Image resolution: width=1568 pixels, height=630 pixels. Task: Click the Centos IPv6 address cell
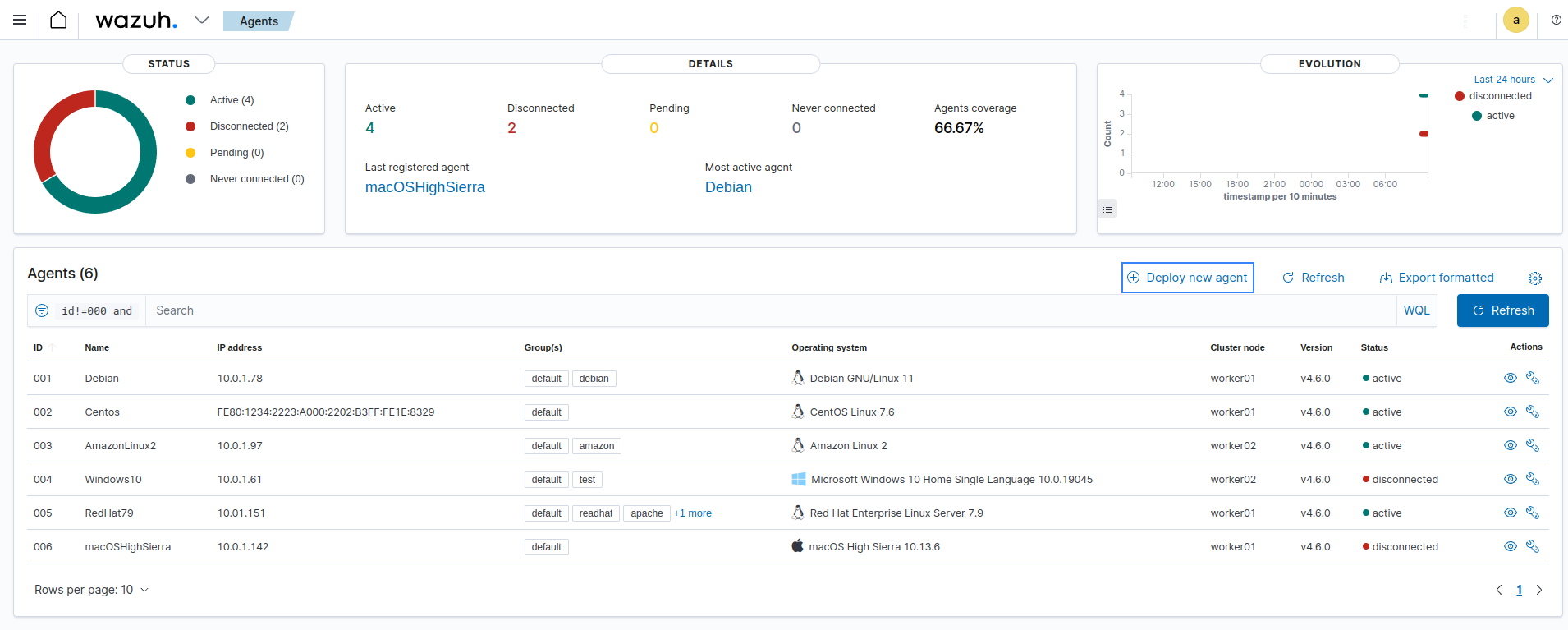[x=325, y=412]
